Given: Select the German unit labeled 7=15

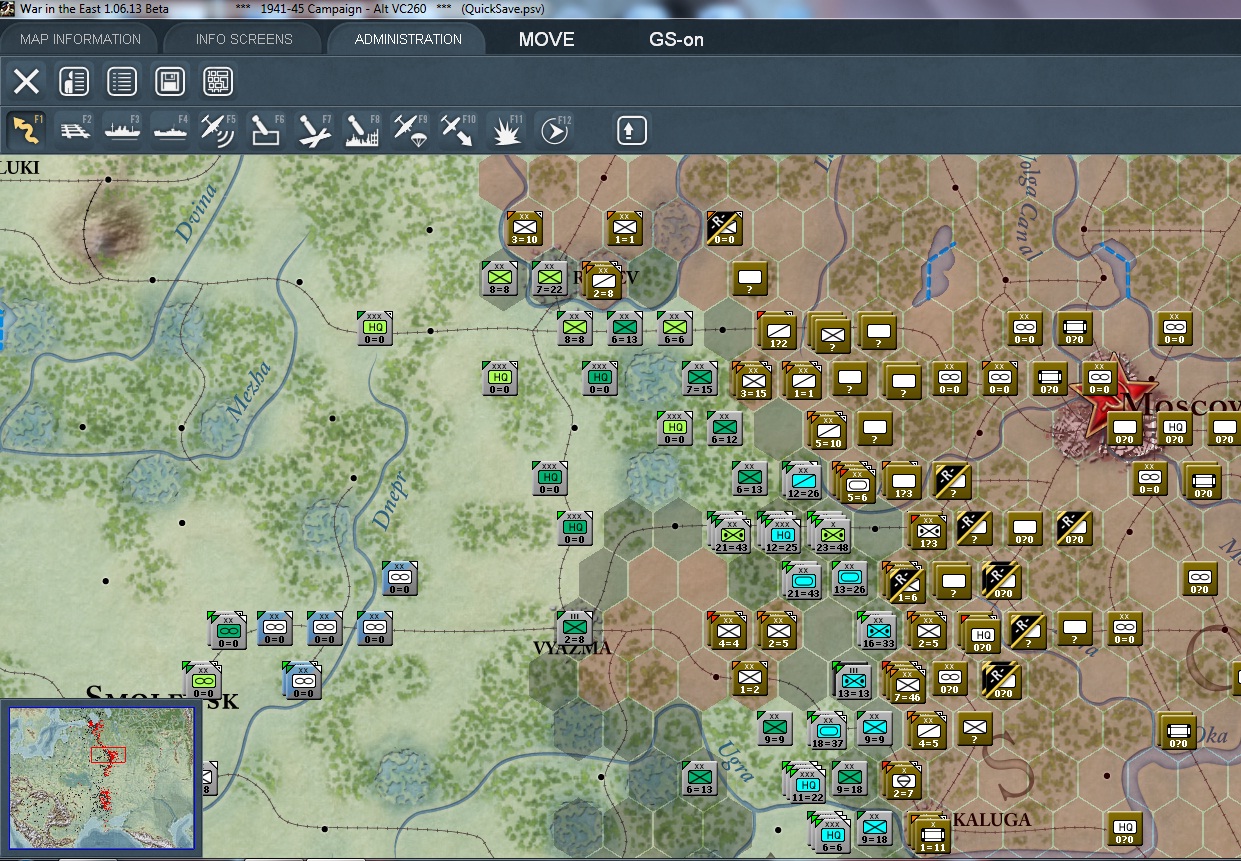Looking at the screenshot, I should [x=700, y=379].
